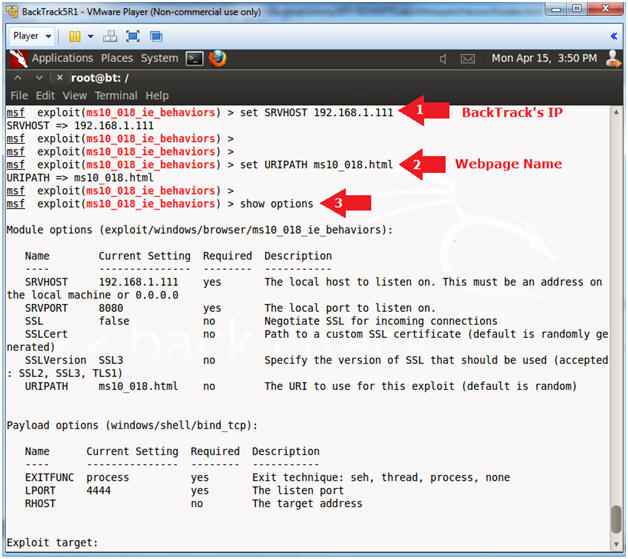The image size is (628, 559).
Task: Click 'set URIPATH ms10_018.html' command text
Action: click(x=316, y=165)
